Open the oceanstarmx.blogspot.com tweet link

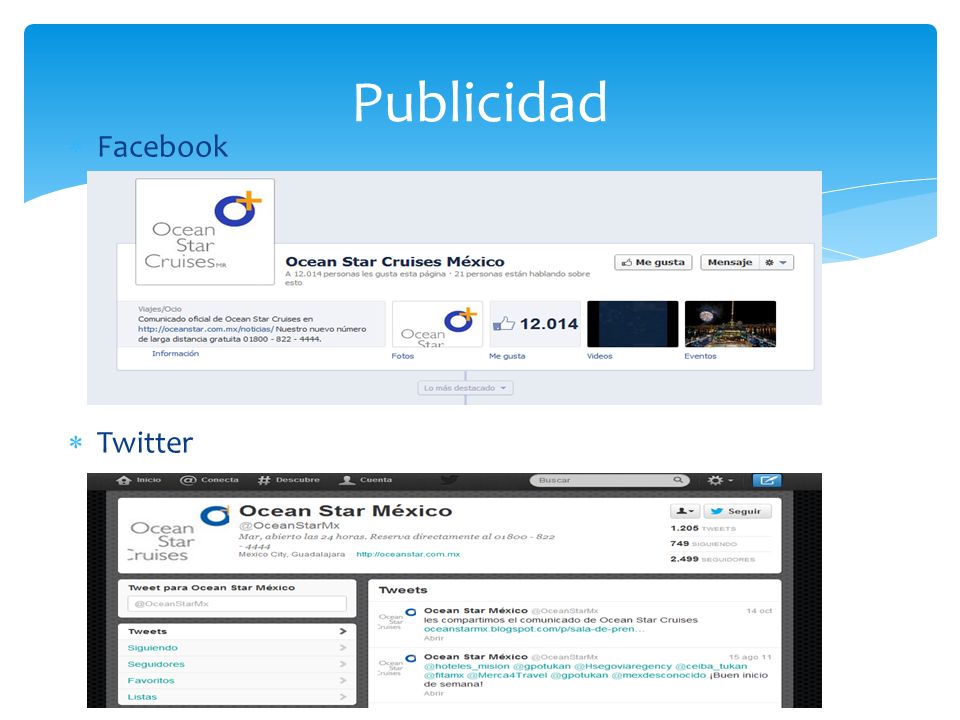pyautogui.click(x=534, y=629)
